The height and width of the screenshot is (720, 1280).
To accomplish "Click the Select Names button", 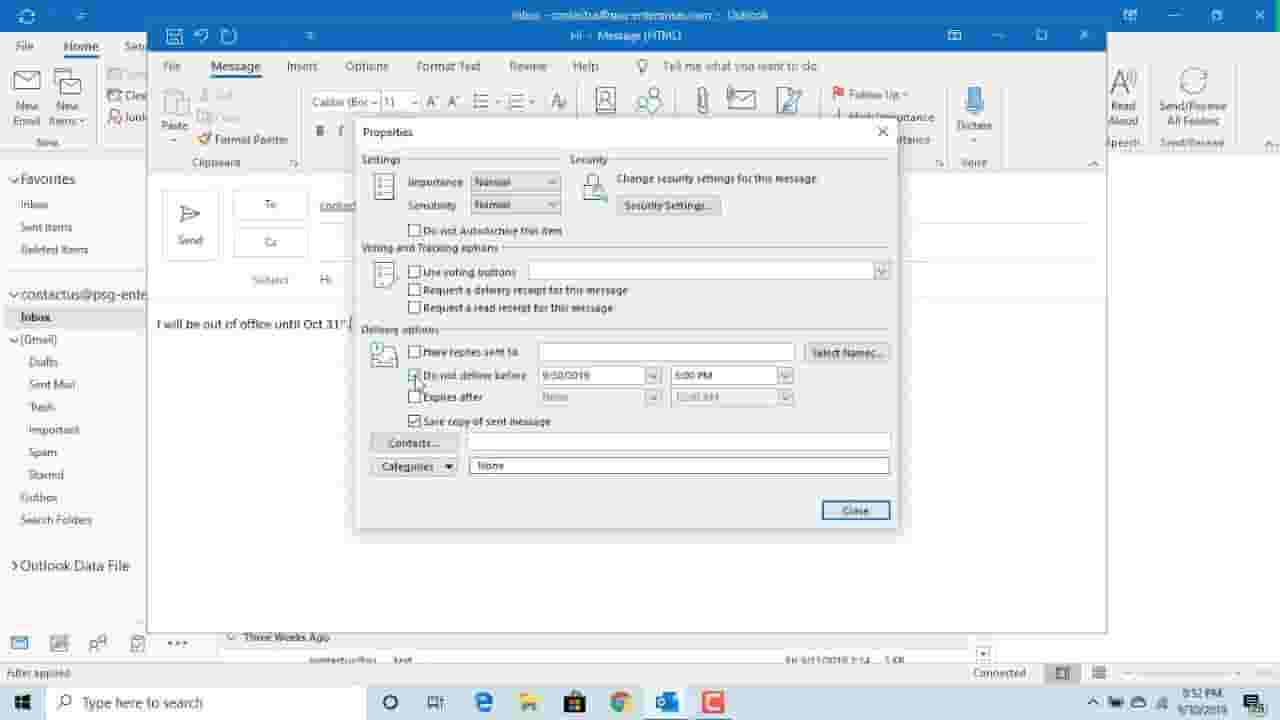I will point(847,352).
